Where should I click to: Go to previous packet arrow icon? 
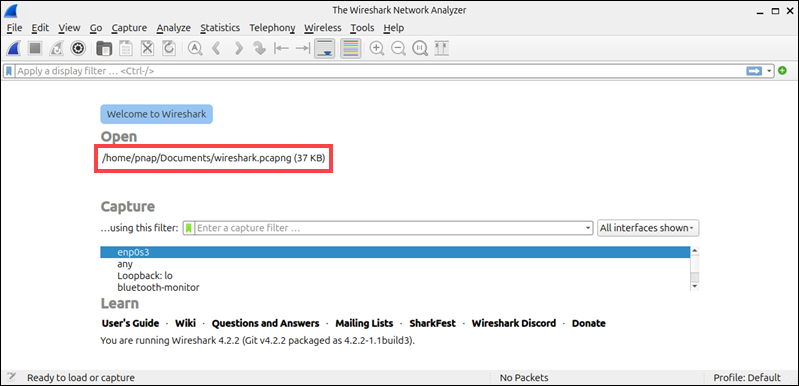(216, 48)
